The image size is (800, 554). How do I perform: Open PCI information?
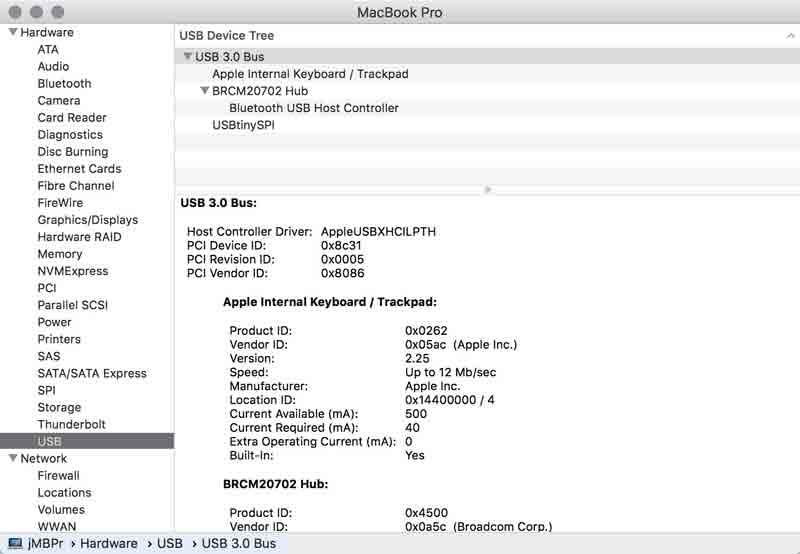pos(46,288)
